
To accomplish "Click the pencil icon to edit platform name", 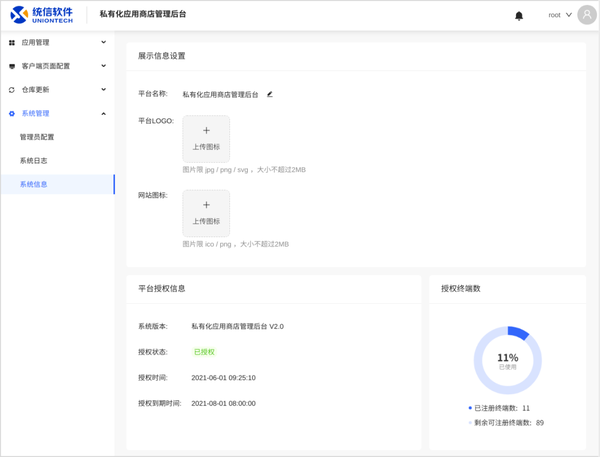I will (270, 94).
